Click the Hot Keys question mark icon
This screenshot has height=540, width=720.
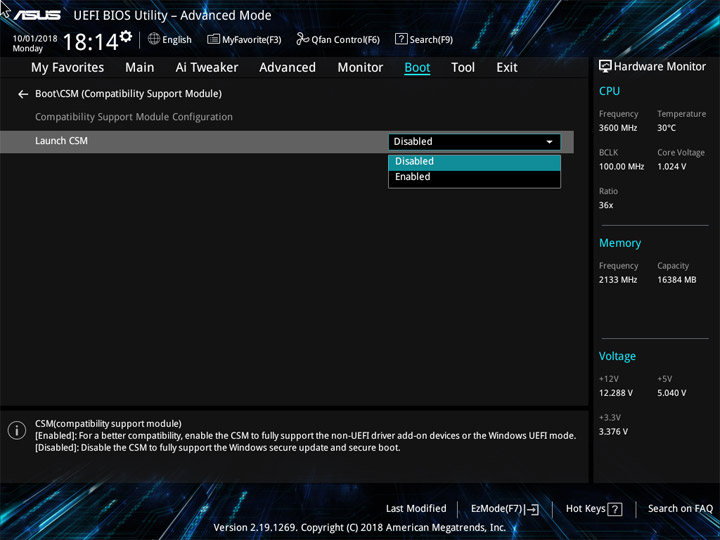click(x=614, y=509)
